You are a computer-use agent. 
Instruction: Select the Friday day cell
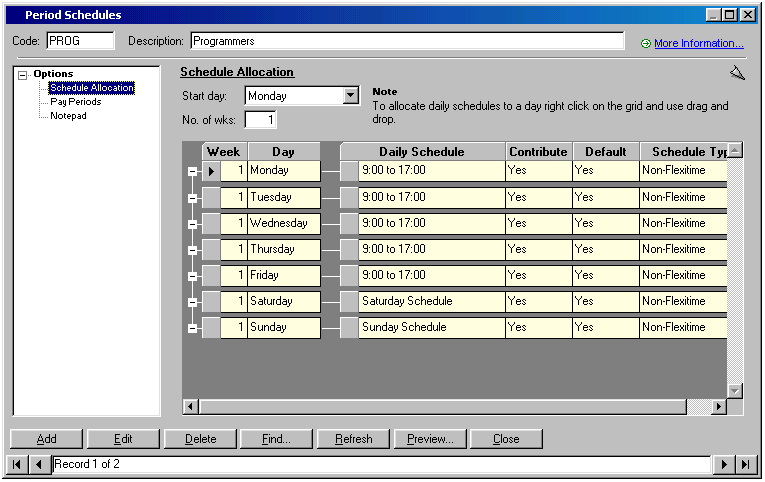[x=284, y=276]
